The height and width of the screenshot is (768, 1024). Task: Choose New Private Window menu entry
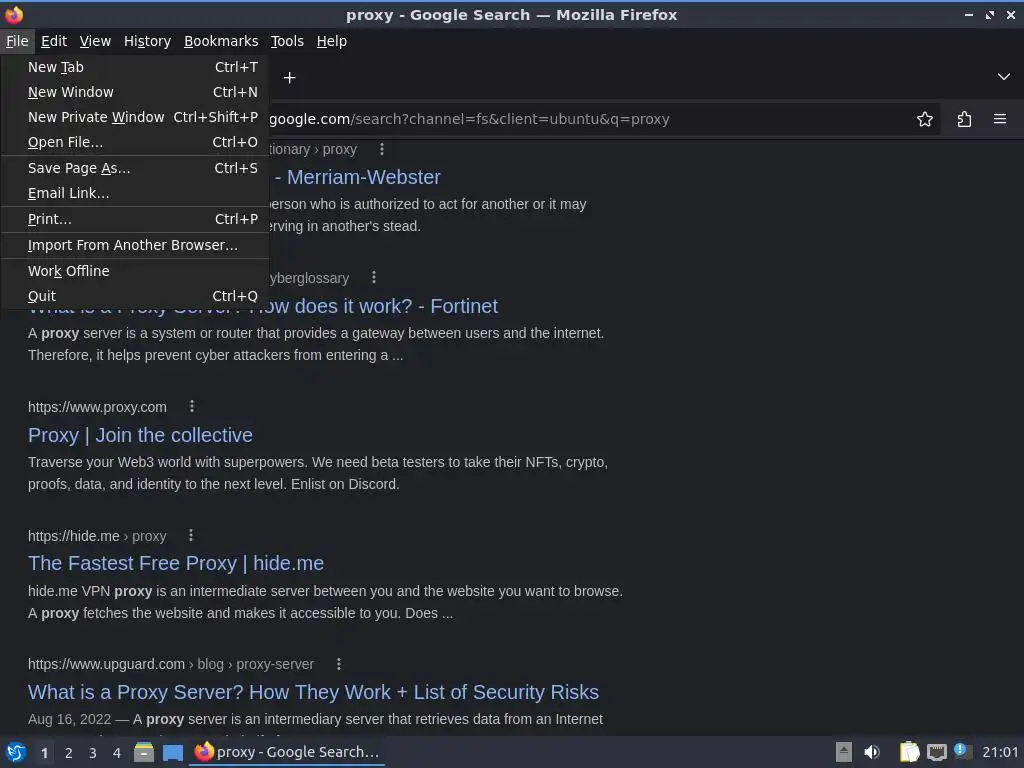click(x=135, y=117)
